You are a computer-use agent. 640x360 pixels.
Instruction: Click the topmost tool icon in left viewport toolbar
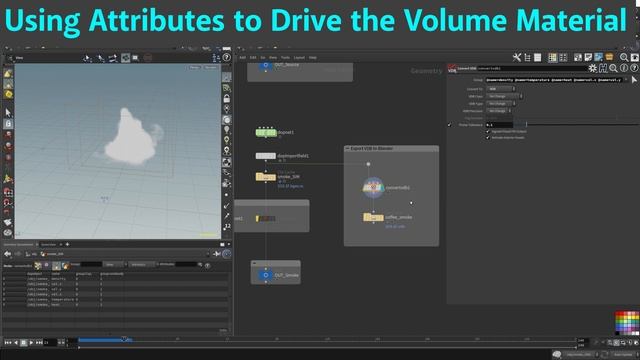tap(8, 73)
